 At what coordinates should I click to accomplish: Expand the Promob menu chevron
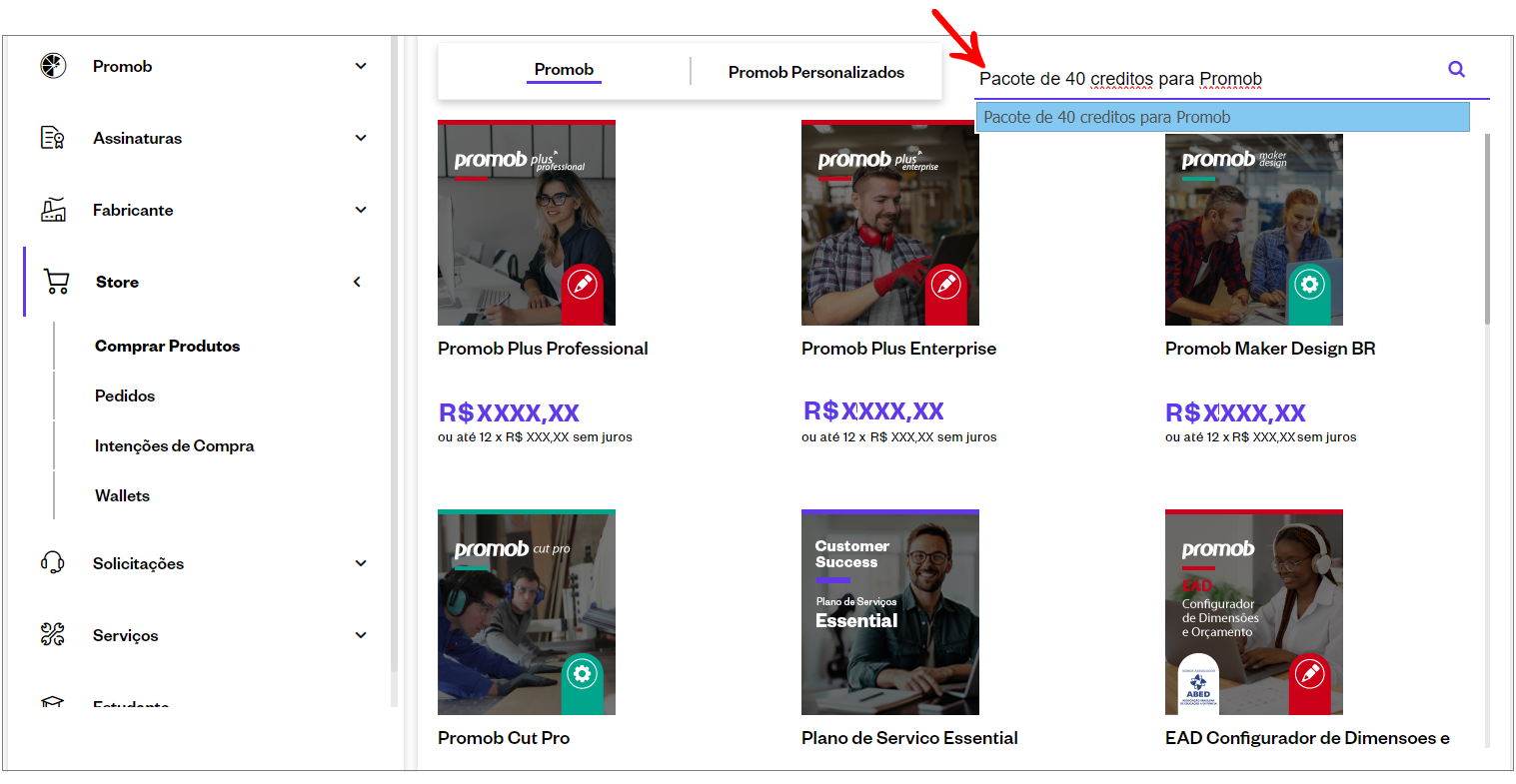coord(361,66)
